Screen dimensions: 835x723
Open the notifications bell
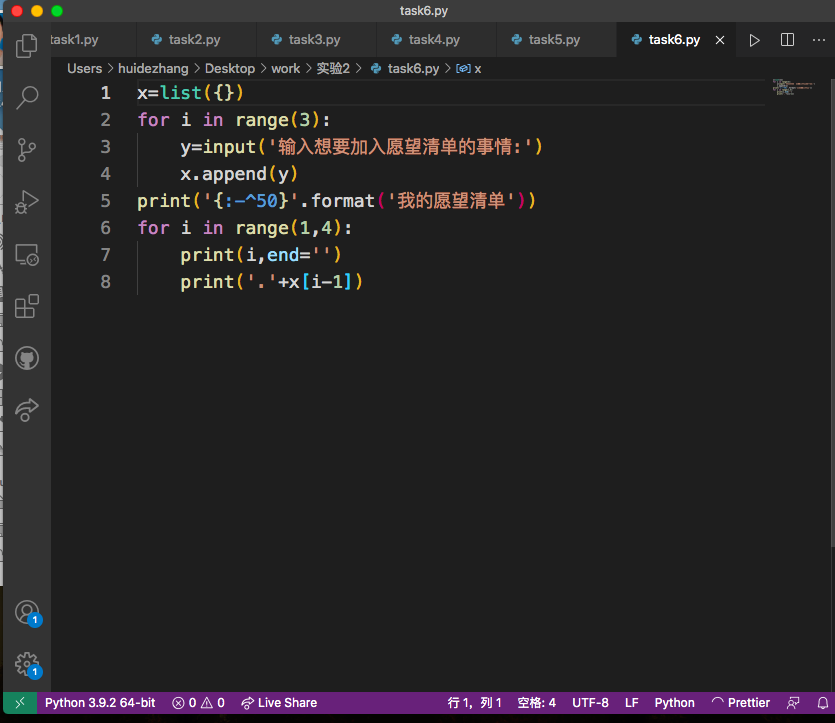tap(823, 703)
